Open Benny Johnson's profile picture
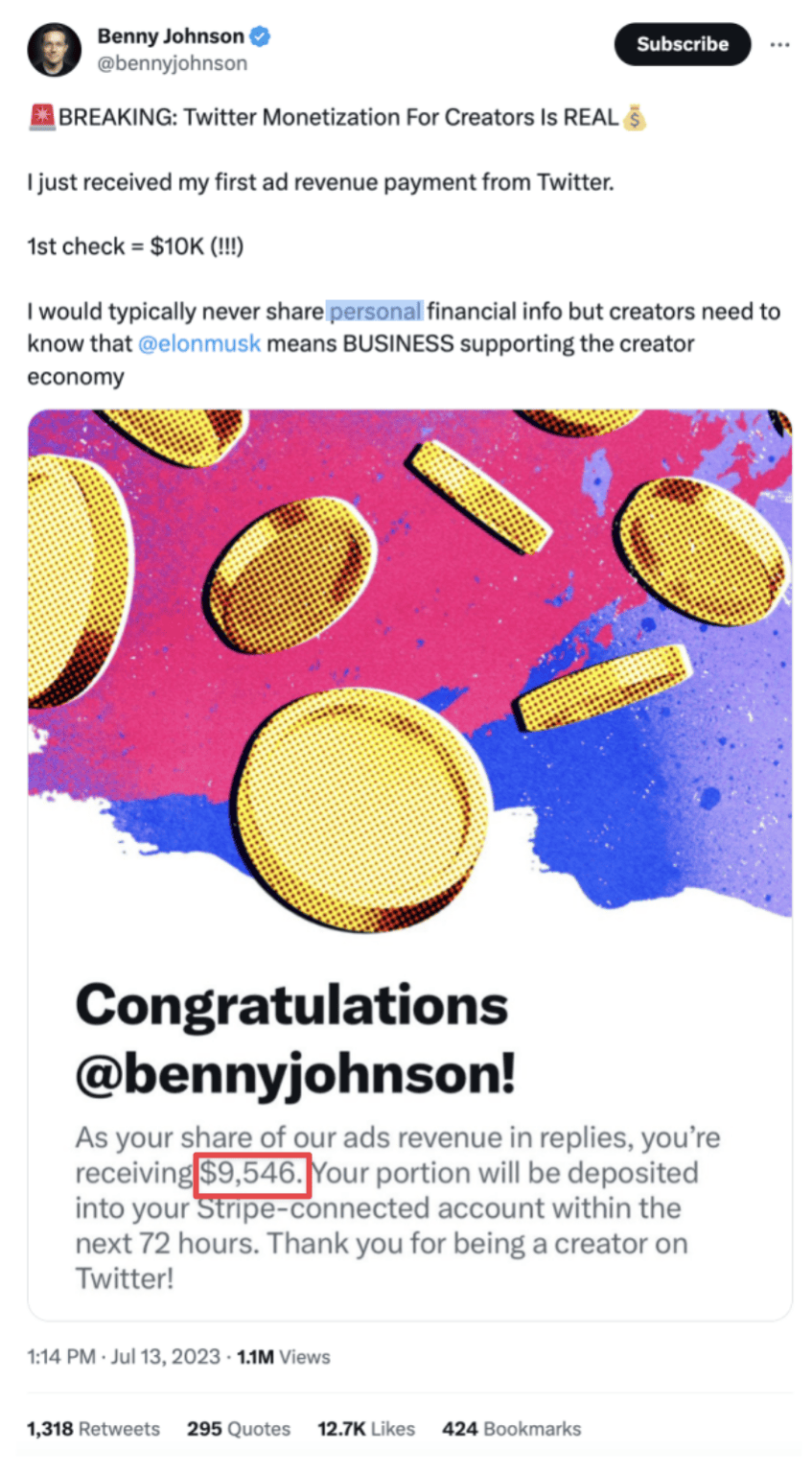This screenshot has width=812, height=1473. pyautogui.click(x=55, y=50)
